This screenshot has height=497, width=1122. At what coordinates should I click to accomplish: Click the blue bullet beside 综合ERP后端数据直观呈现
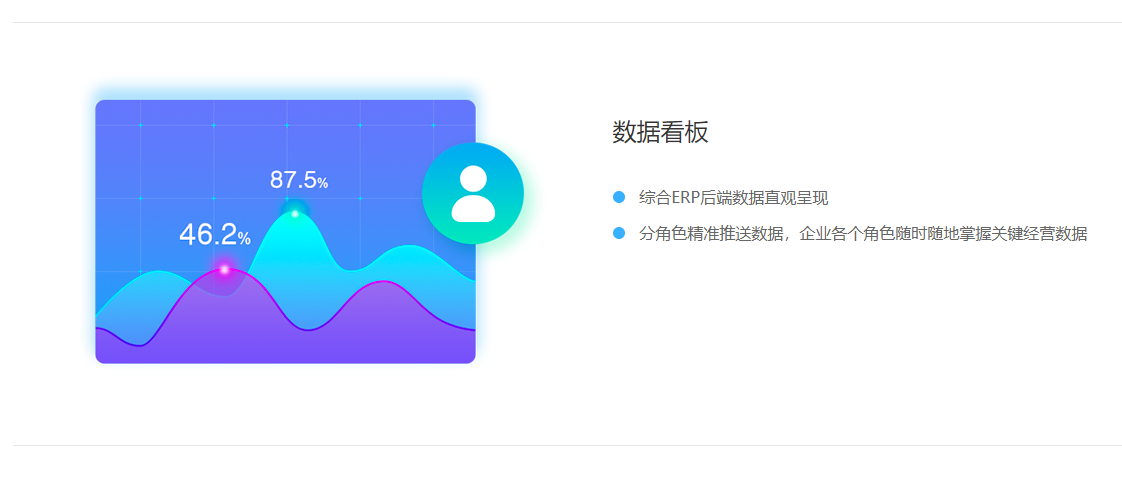coord(619,197)
